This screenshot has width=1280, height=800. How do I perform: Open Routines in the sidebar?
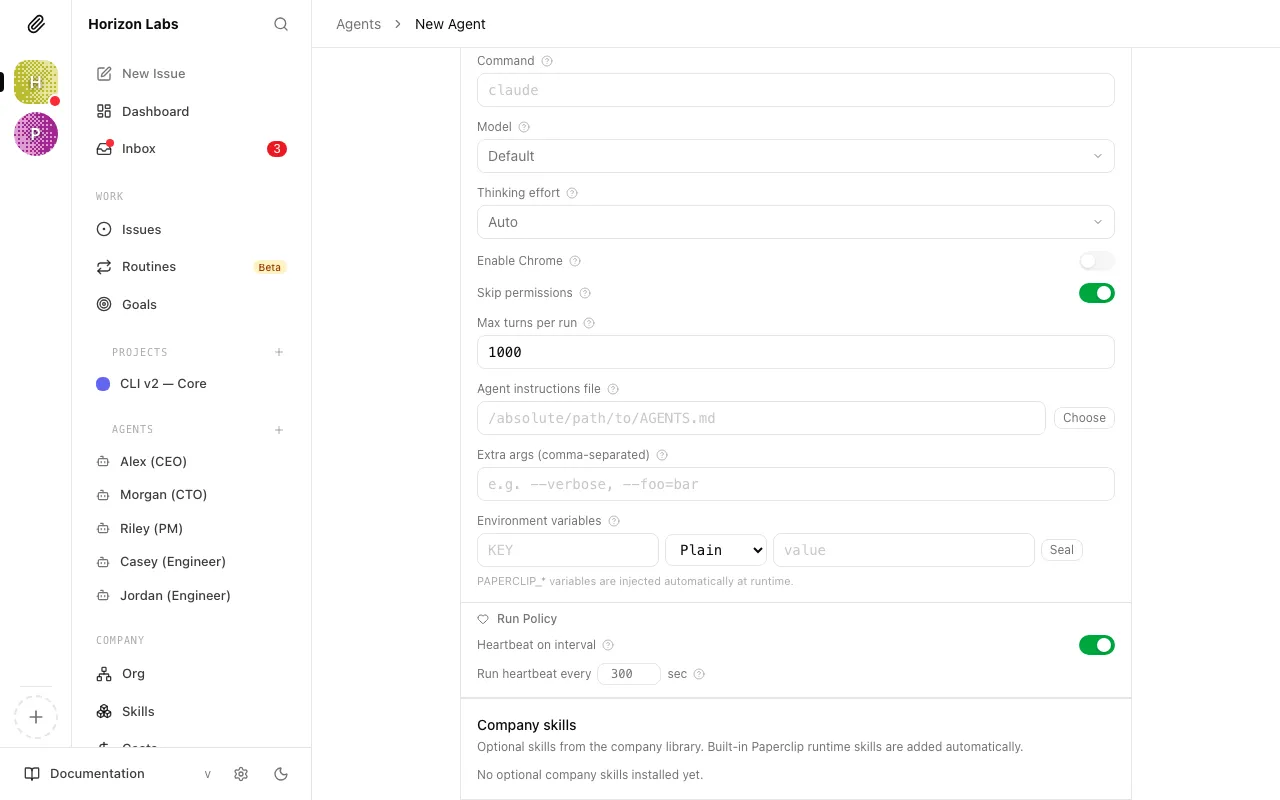pos(191,267)
